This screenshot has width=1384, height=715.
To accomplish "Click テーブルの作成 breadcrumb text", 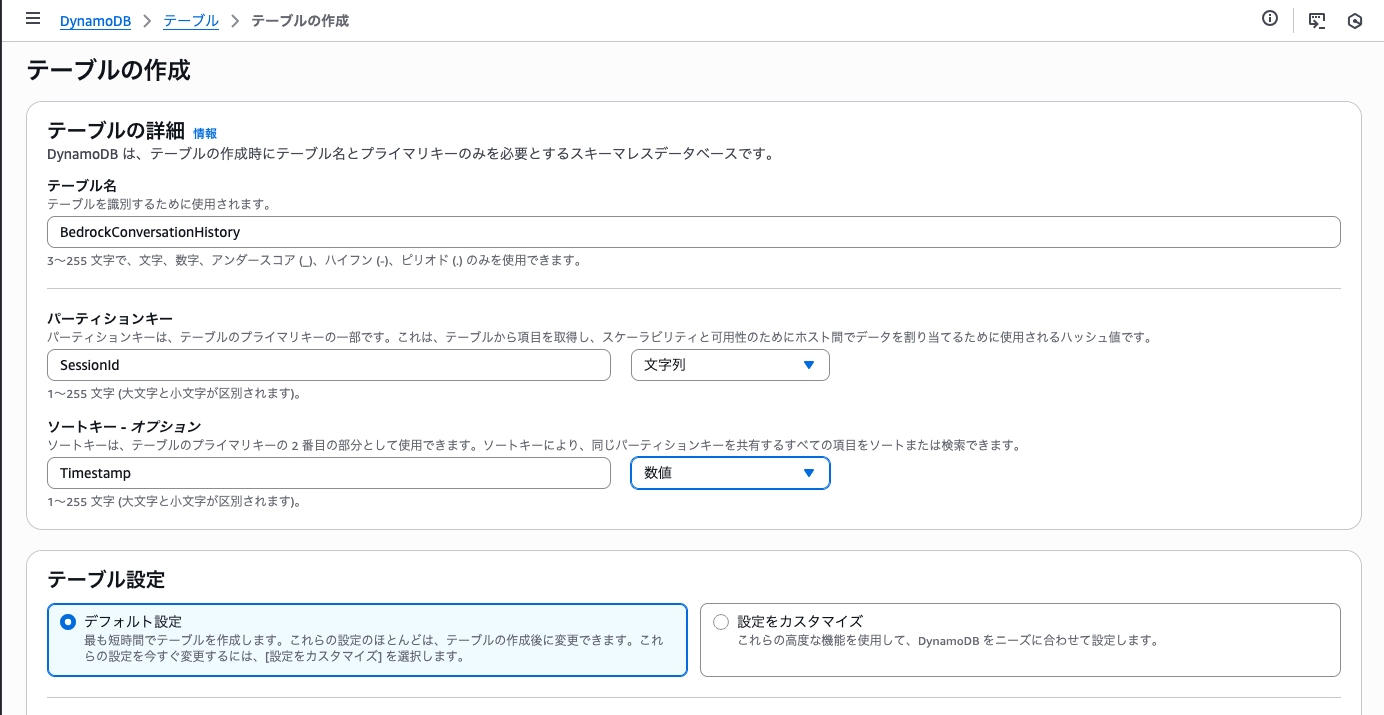I will point(300,20).
